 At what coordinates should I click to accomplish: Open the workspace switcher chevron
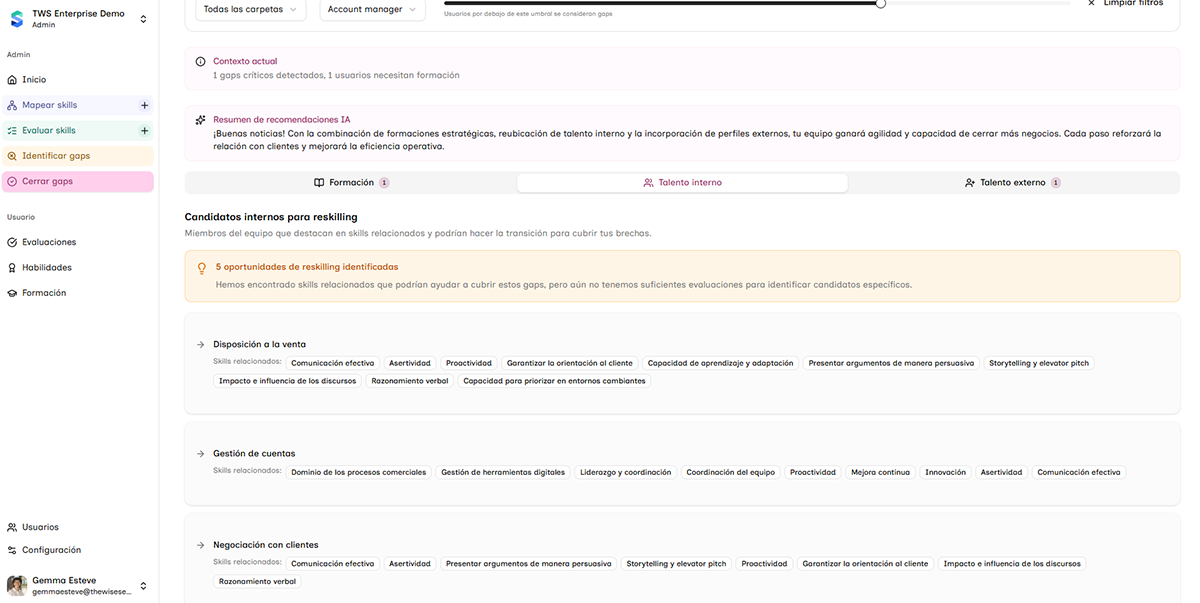tap(143, 19)
